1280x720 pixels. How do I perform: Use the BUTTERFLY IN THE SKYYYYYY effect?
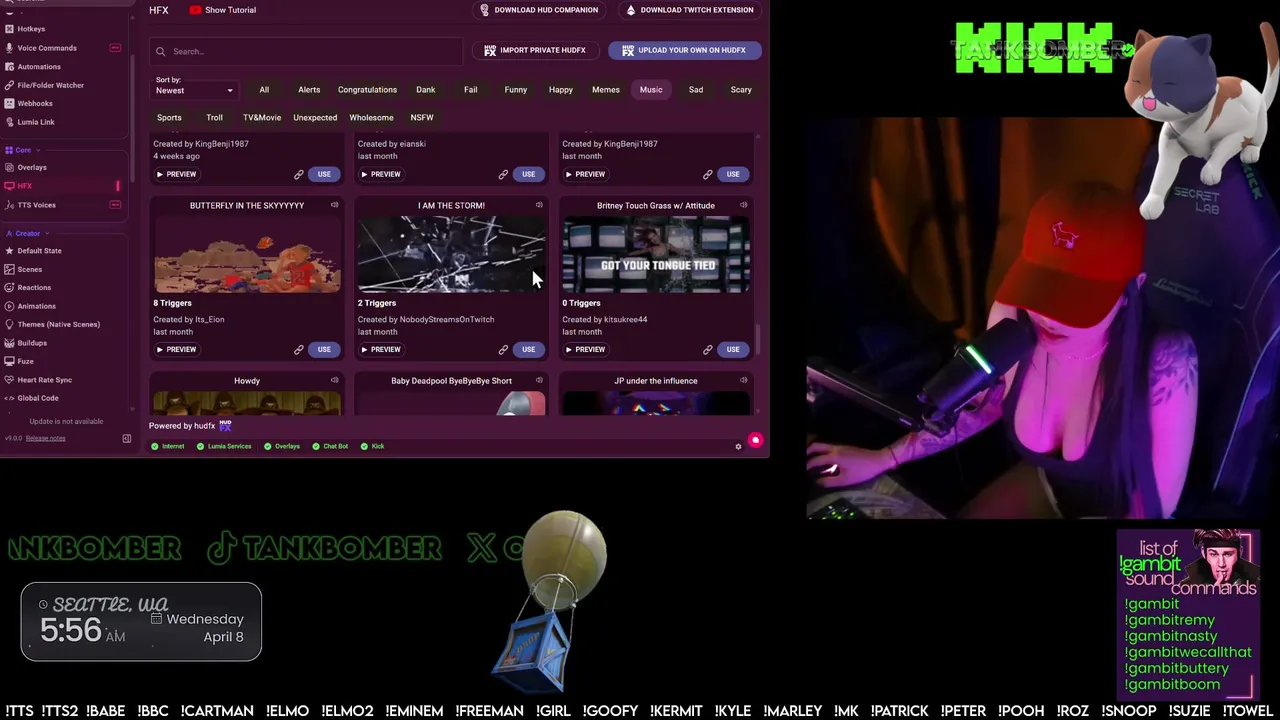[324, 349]
